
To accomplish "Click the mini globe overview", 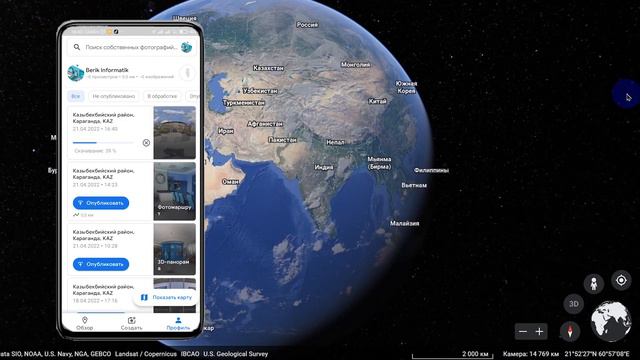I will click(611, 321).
